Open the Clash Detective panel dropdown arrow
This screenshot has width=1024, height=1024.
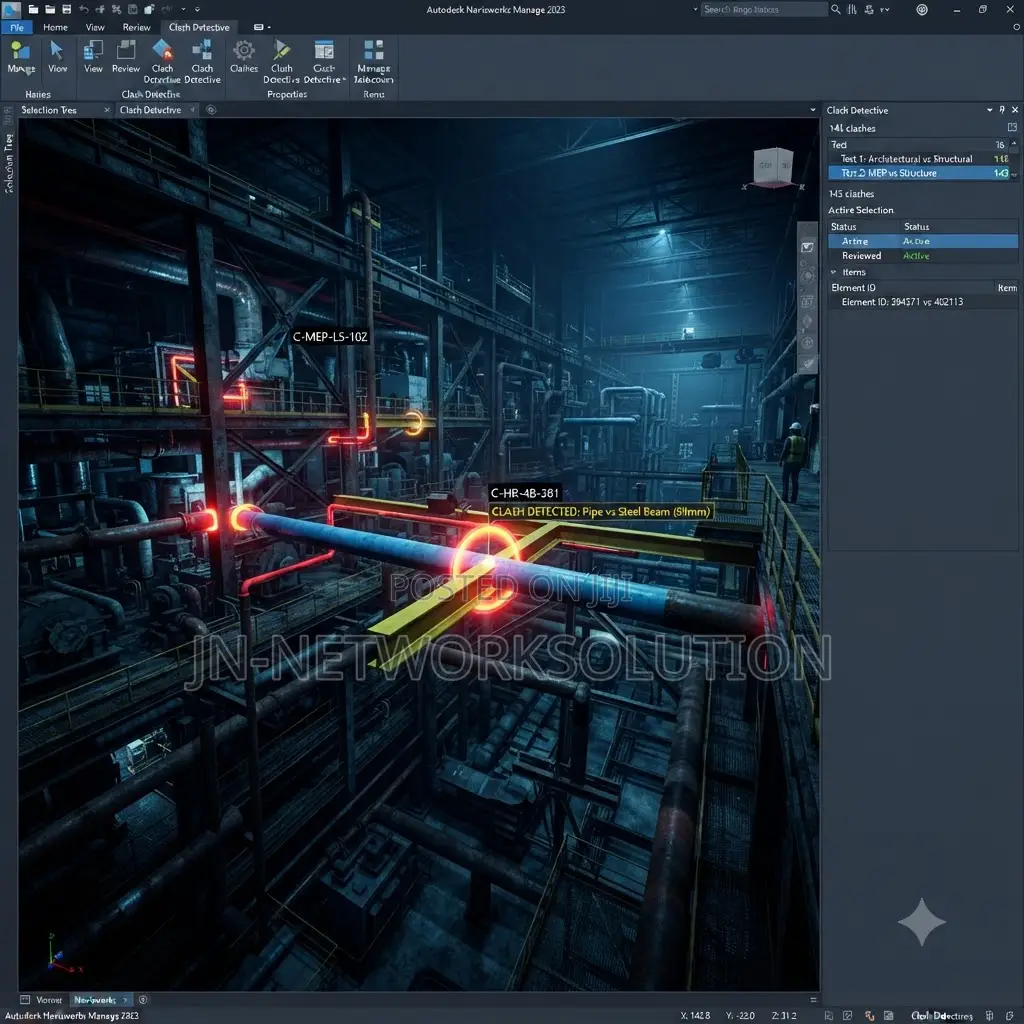(x=990, y=110)
